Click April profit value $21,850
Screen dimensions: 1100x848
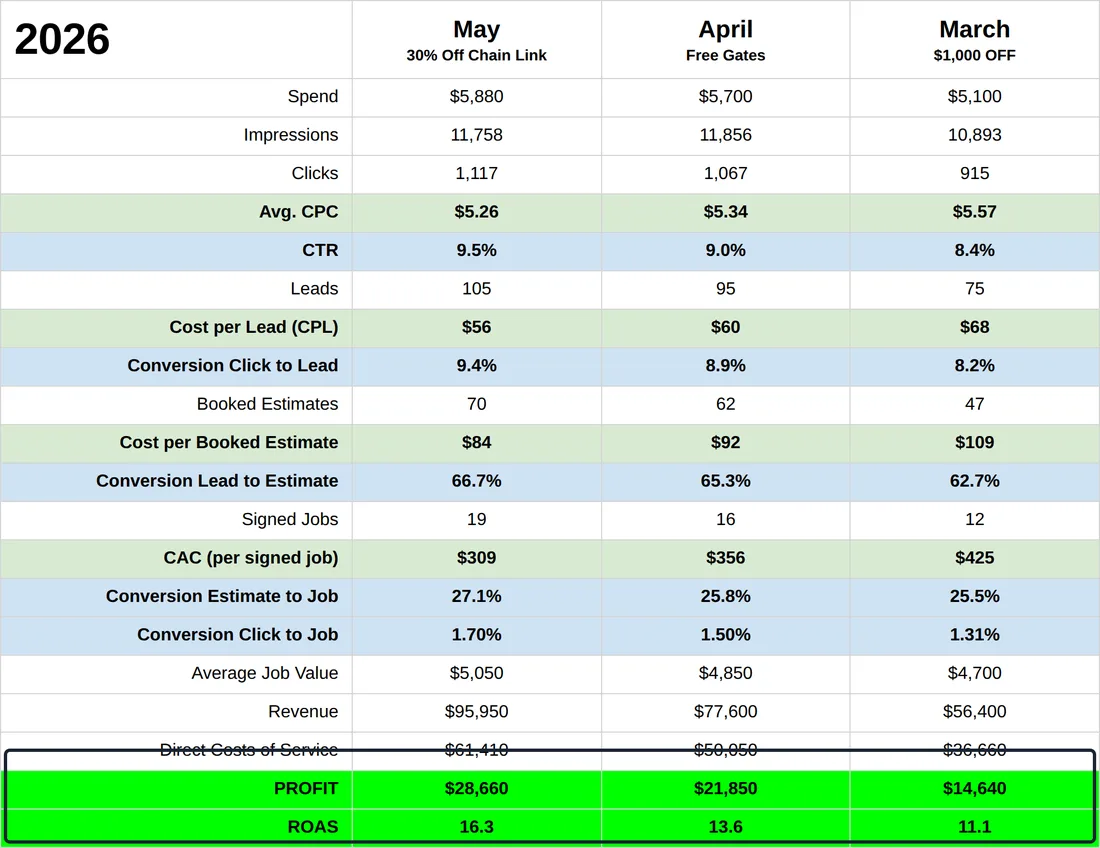pos(725,788)
